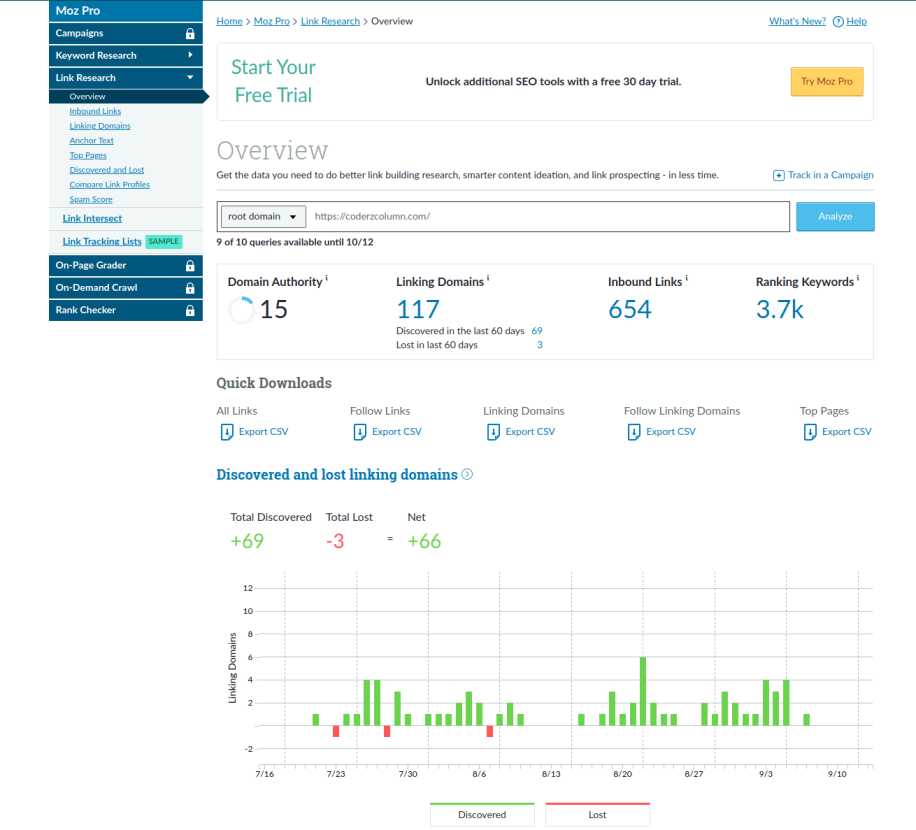Open the Discovered and Lost sidebar link

(107, 170)
